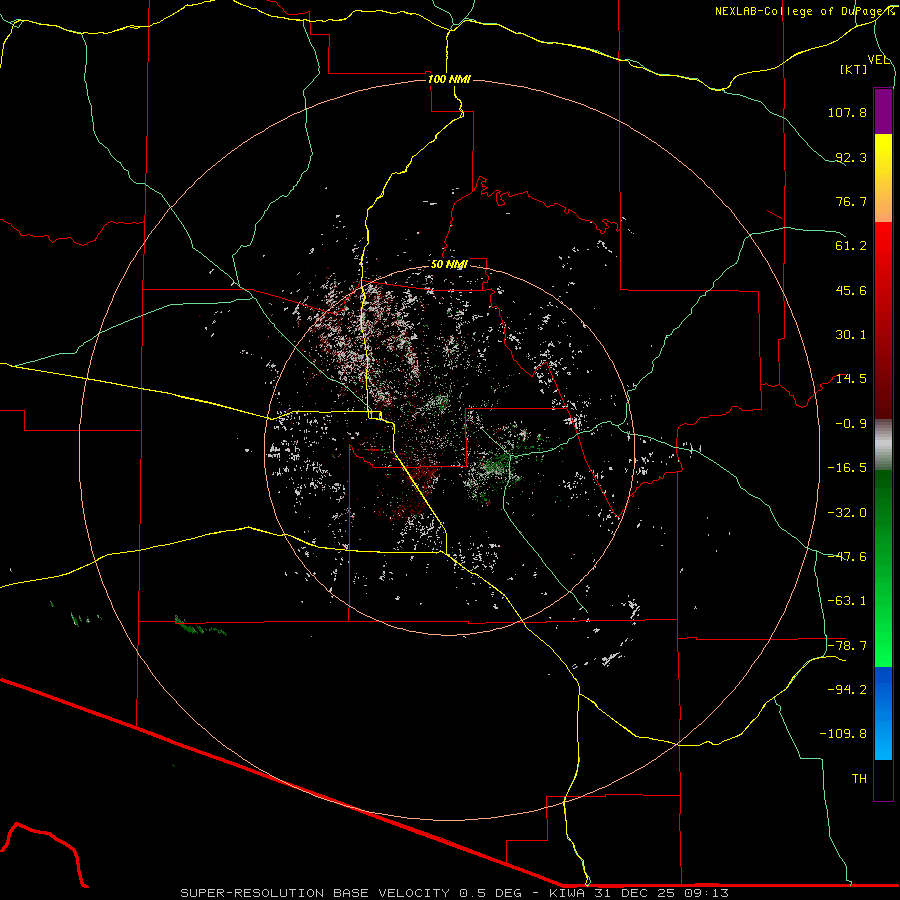Click the -78.7 legend value
This screenshot has height=900, width=900.
point(847,646)
